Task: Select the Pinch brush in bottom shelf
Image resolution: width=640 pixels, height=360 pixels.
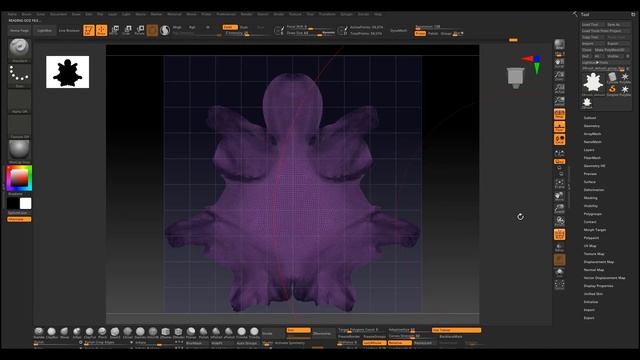Action: [102, 333]
